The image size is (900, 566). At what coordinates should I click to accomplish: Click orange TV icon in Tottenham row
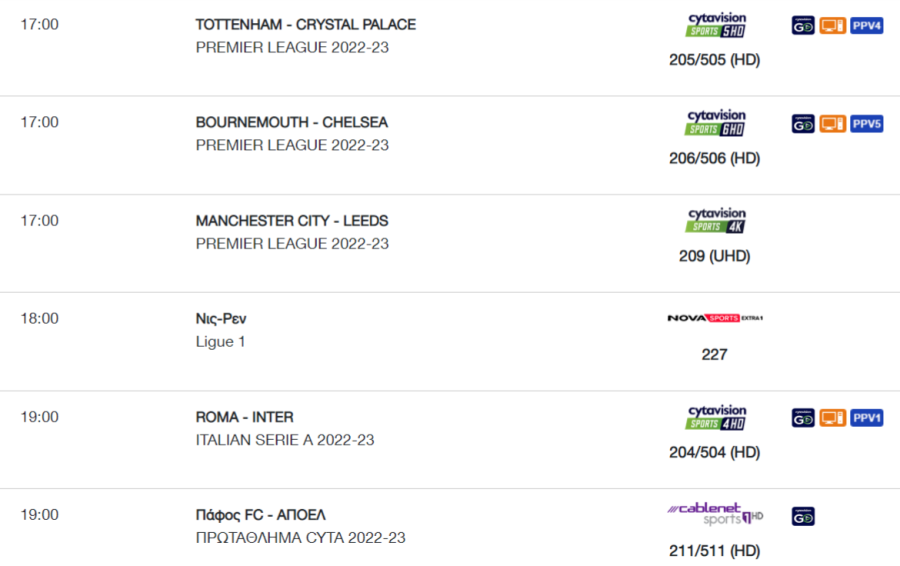pyautogui.click(x=832, y=26)
